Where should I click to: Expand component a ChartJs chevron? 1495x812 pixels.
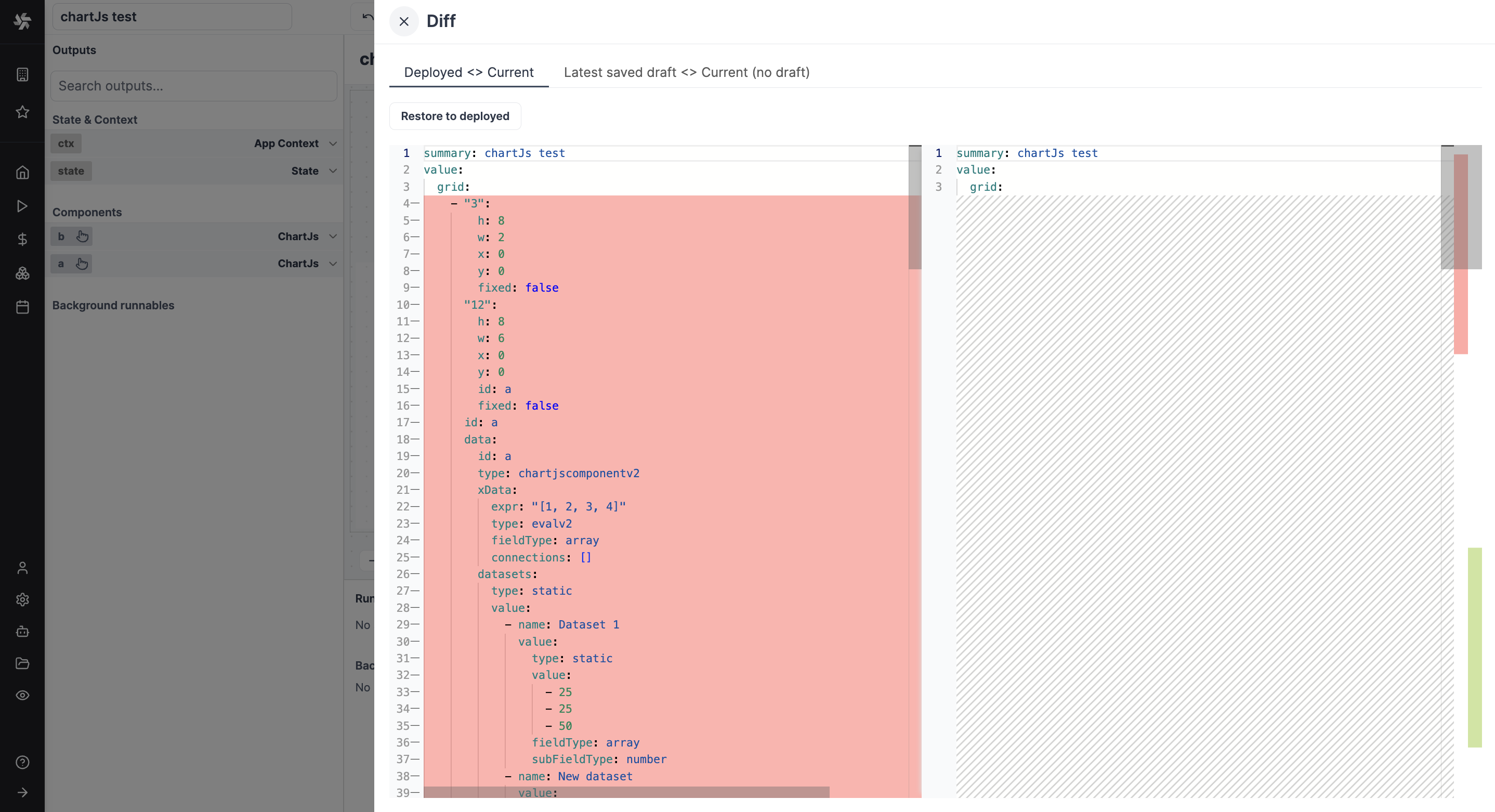click(x=333, y=264)
